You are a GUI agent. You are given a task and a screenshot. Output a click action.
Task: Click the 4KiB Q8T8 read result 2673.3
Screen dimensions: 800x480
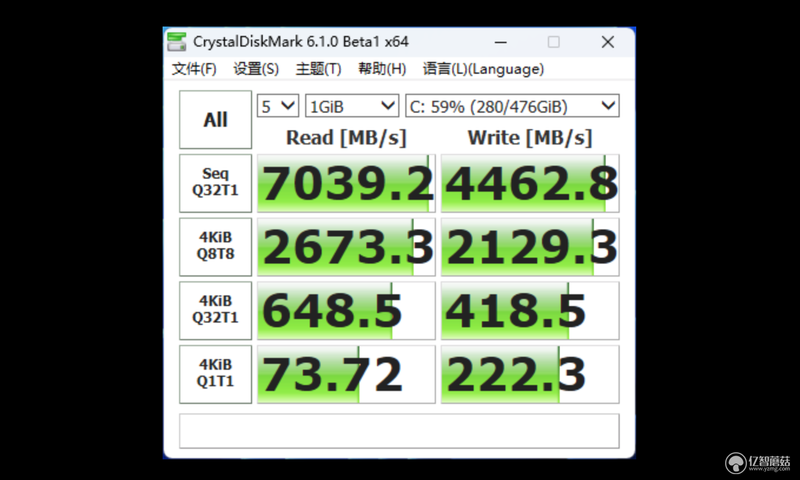click(346, 247)
